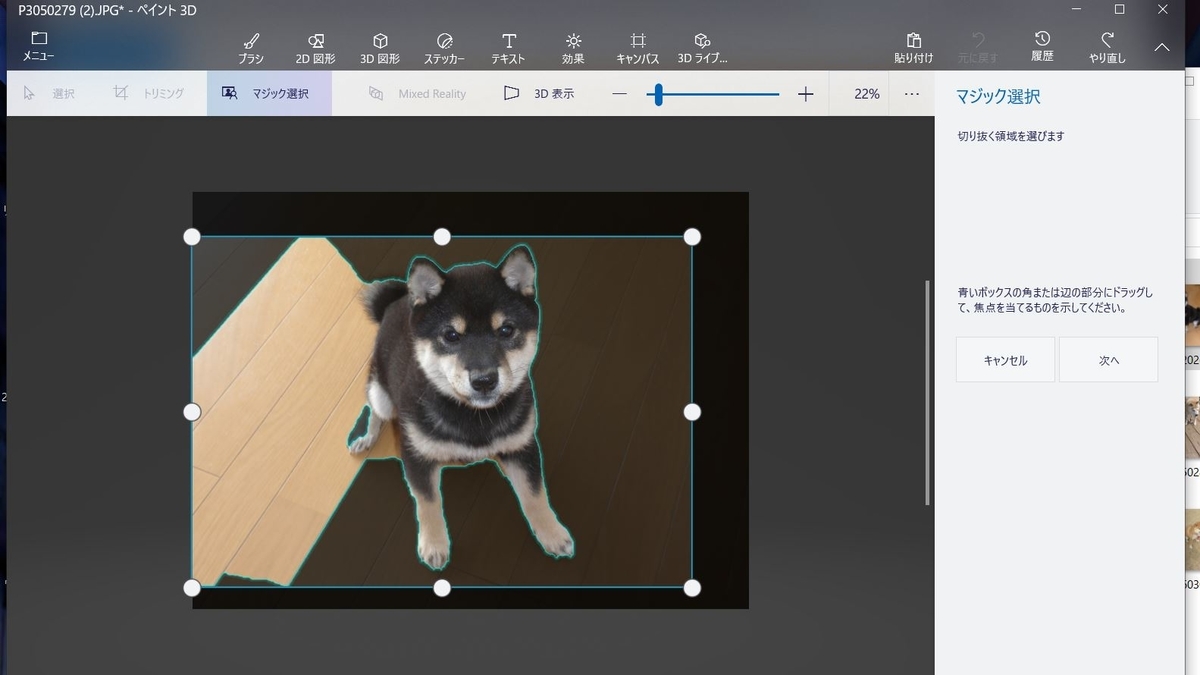Click the top-right selection box handle
This screenshot has height=675, width=1200.
click(692, 237)
